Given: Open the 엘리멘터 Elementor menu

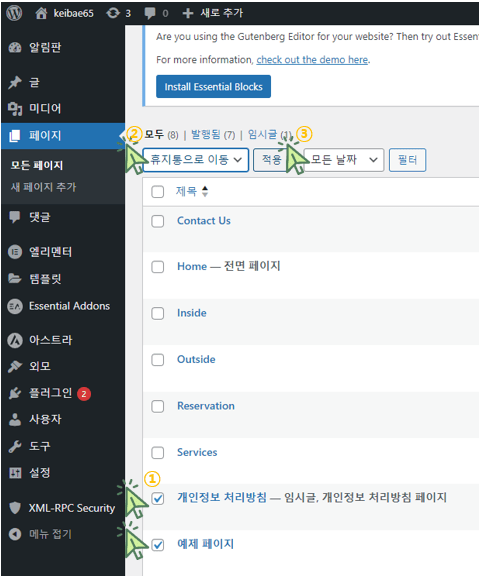Looking at the screenshot, I should point(40,252).
